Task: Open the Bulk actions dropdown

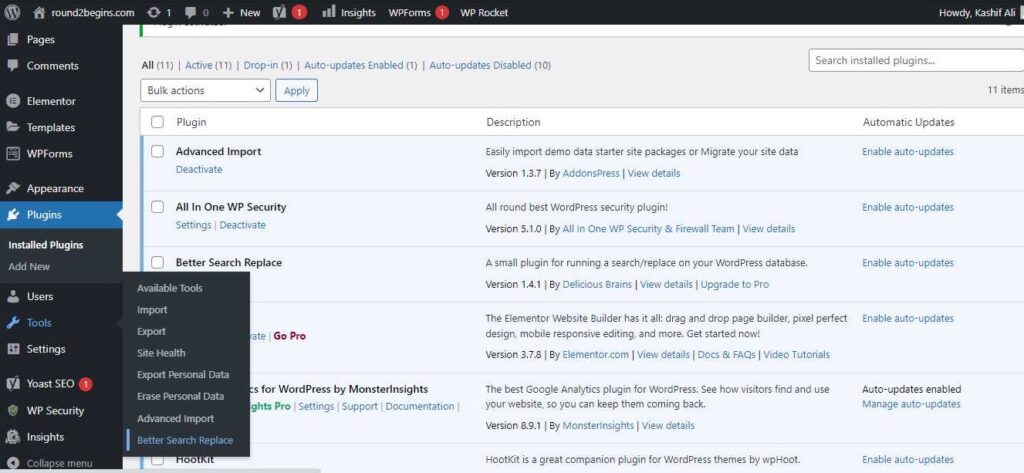Action: coord(205,90)
